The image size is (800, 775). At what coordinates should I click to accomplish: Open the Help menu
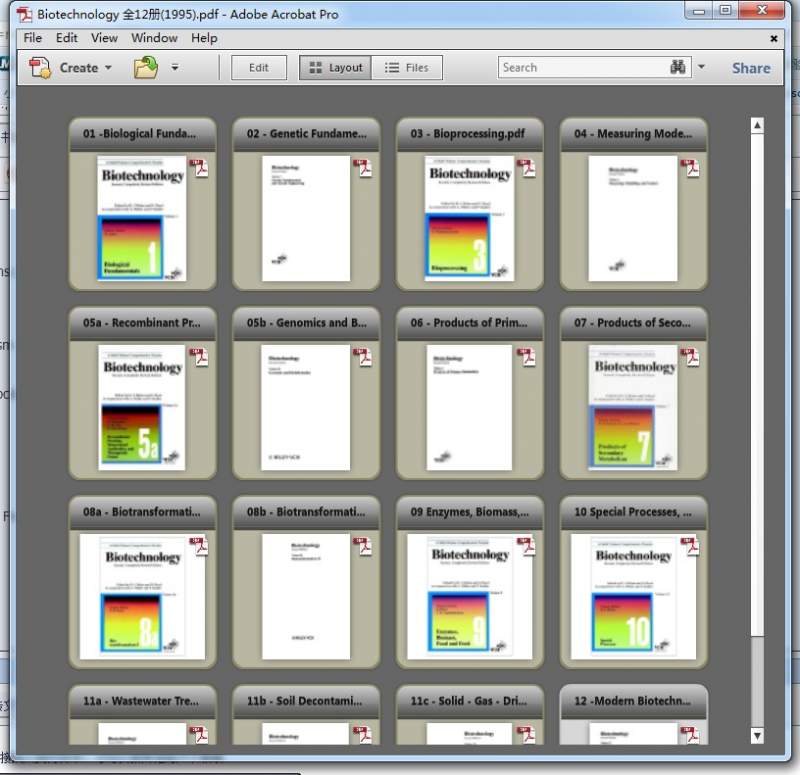coord(204,38)
